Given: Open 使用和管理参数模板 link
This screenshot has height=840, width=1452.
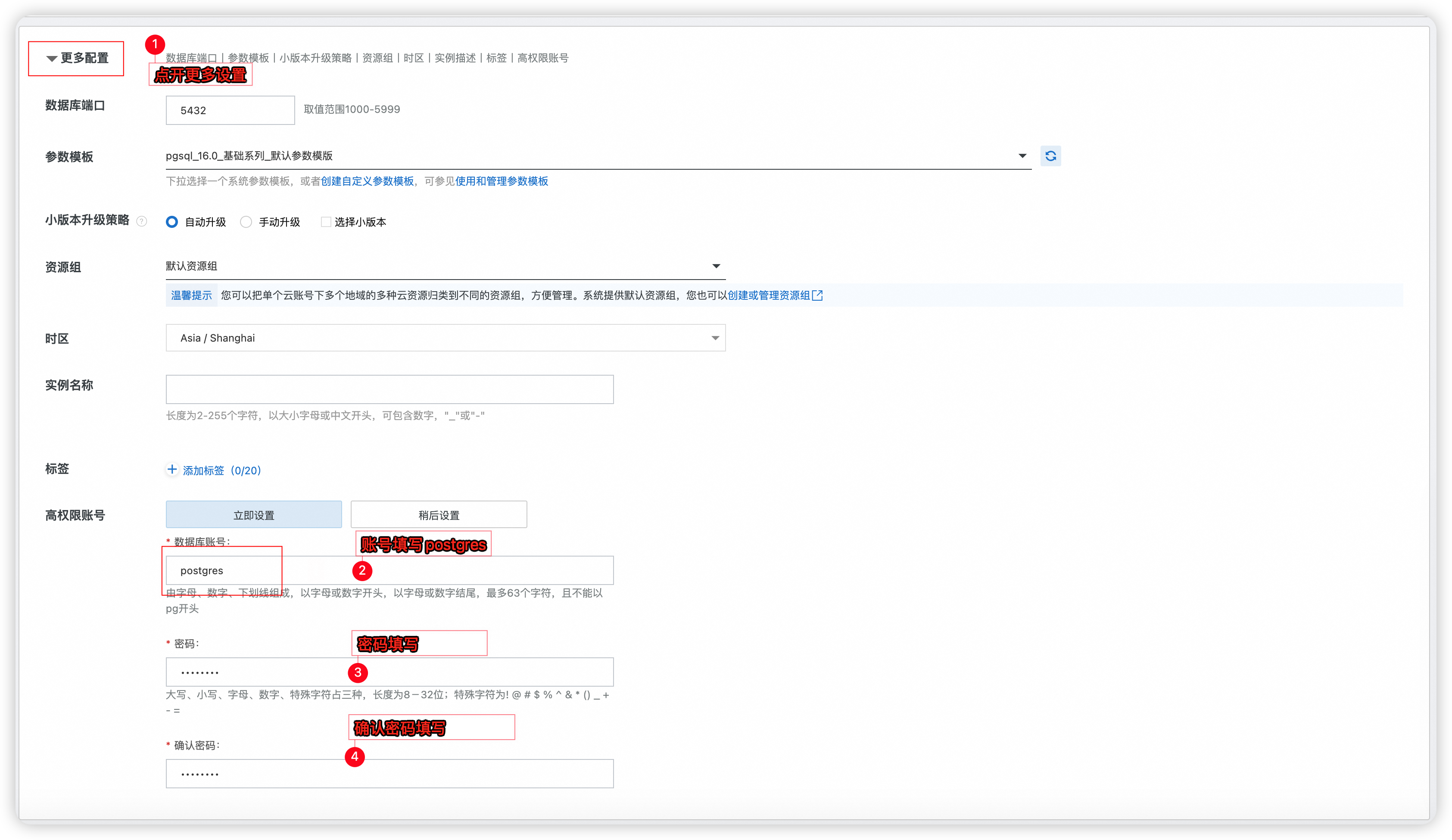Looking at the screenshot, I should [501, 181].
